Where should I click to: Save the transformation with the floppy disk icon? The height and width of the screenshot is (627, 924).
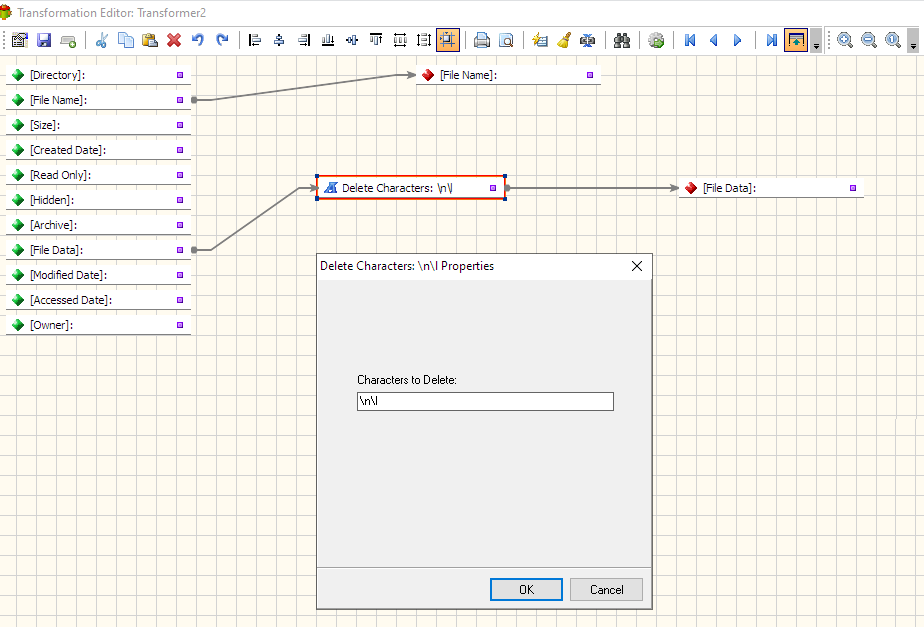(x=44, y=40)
